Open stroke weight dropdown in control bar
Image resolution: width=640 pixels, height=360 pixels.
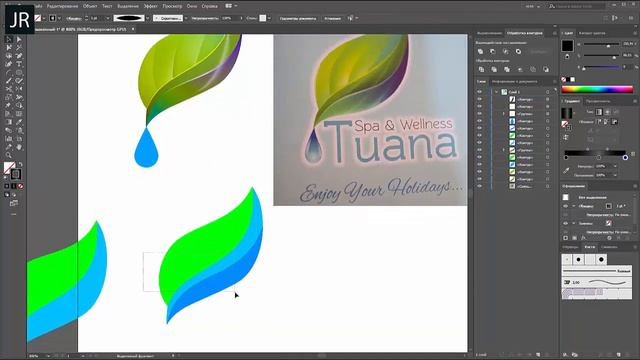coord(108,18)
